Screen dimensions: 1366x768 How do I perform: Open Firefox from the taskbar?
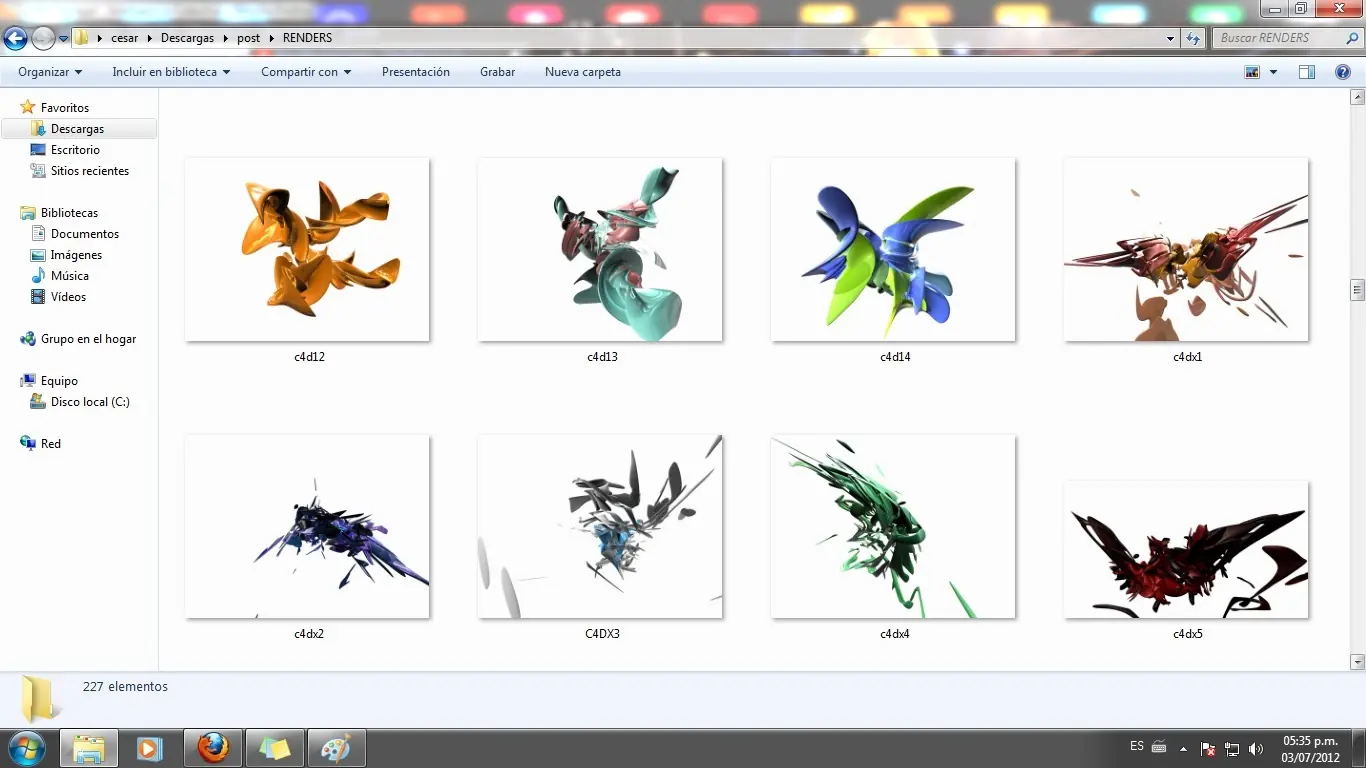click(x=212, y=748)
